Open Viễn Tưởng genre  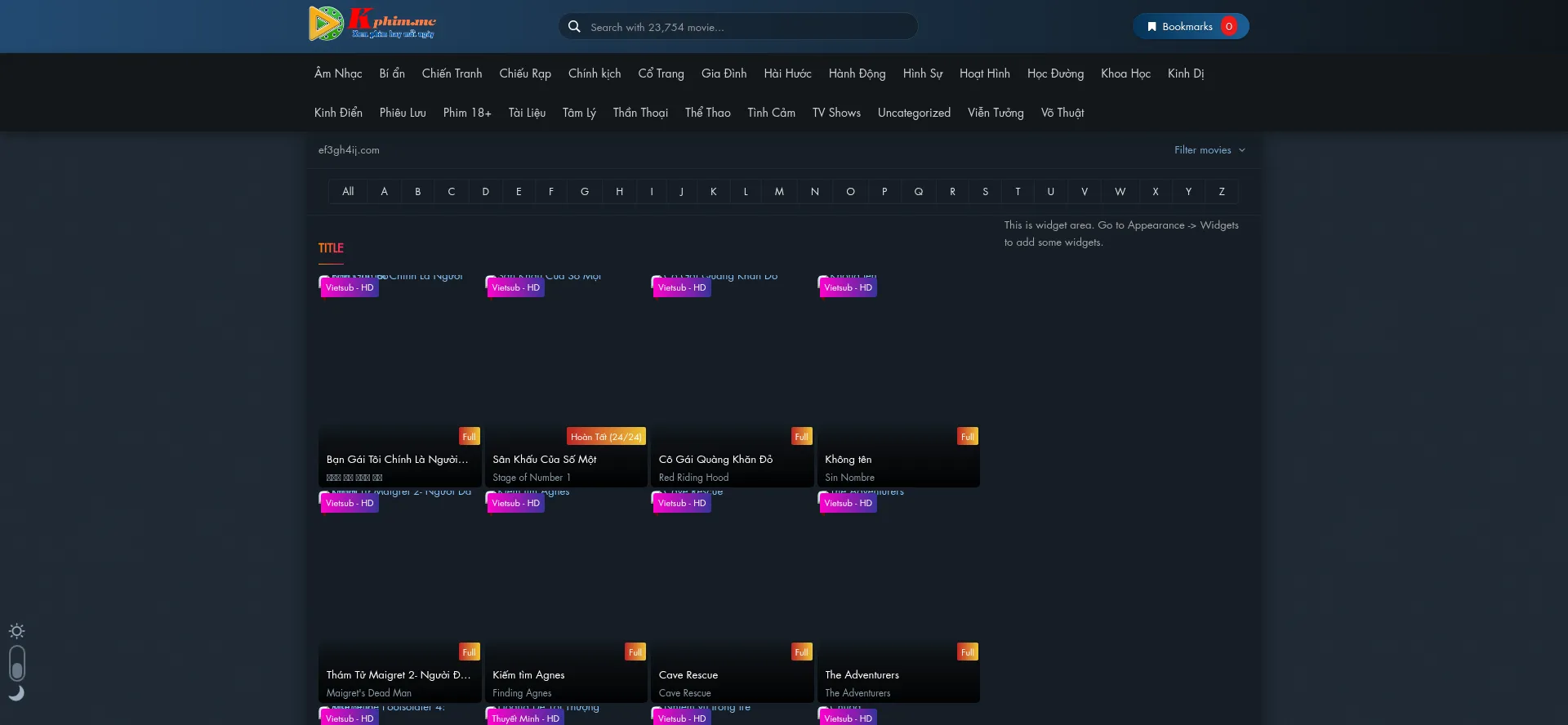click(x=996, y=113)
